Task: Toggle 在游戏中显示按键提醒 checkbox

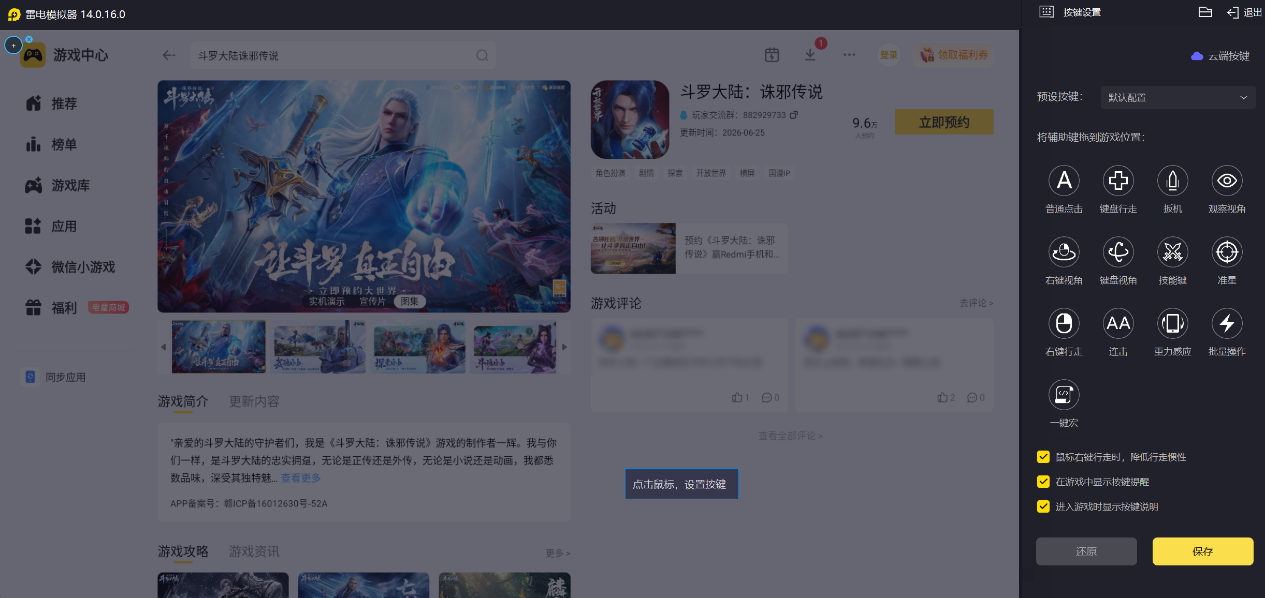Action: [x=1043, y=482]
